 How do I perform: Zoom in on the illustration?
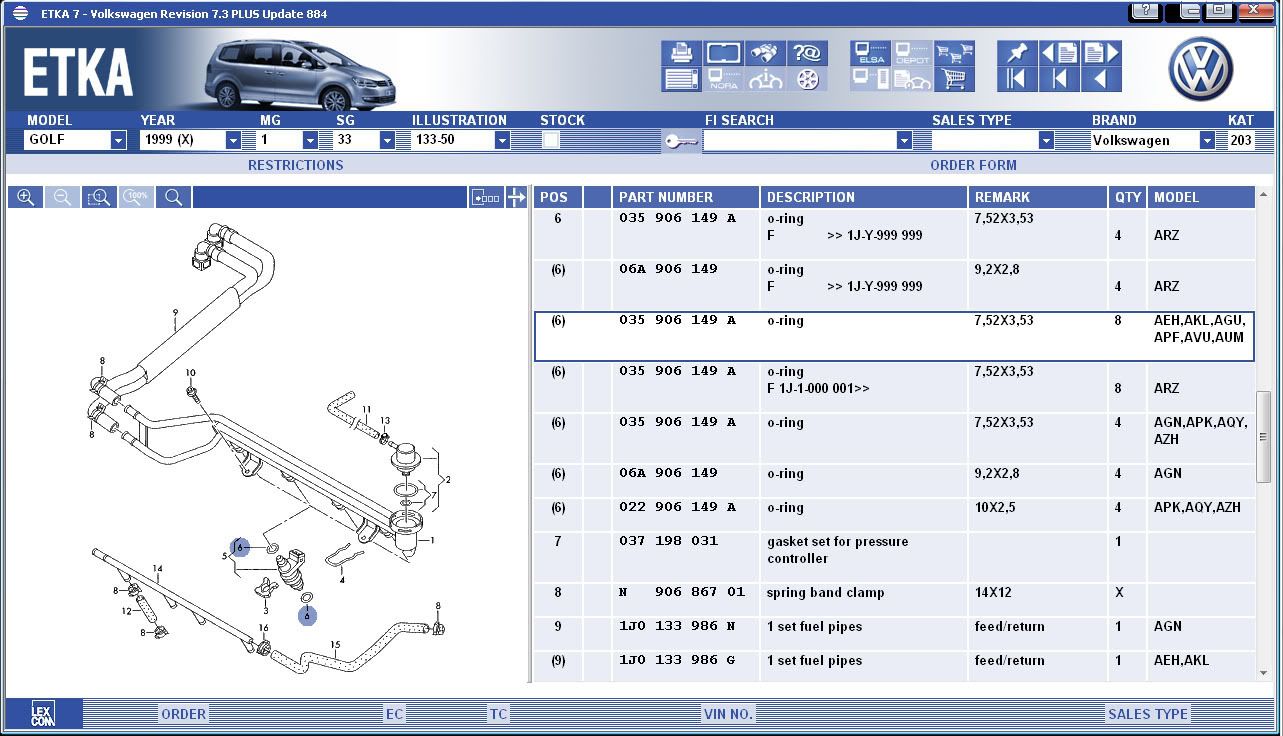coord(26,197)
